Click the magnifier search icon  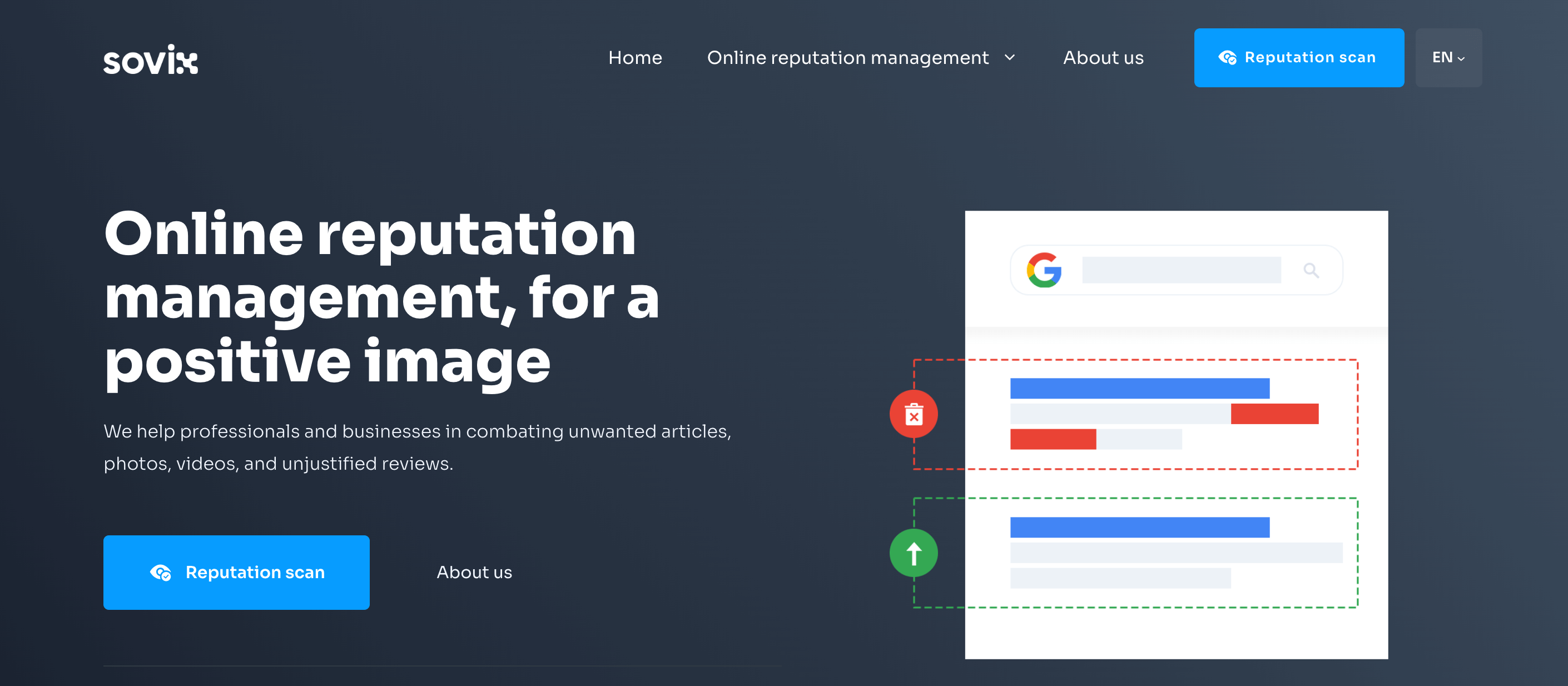(1311, 270)
